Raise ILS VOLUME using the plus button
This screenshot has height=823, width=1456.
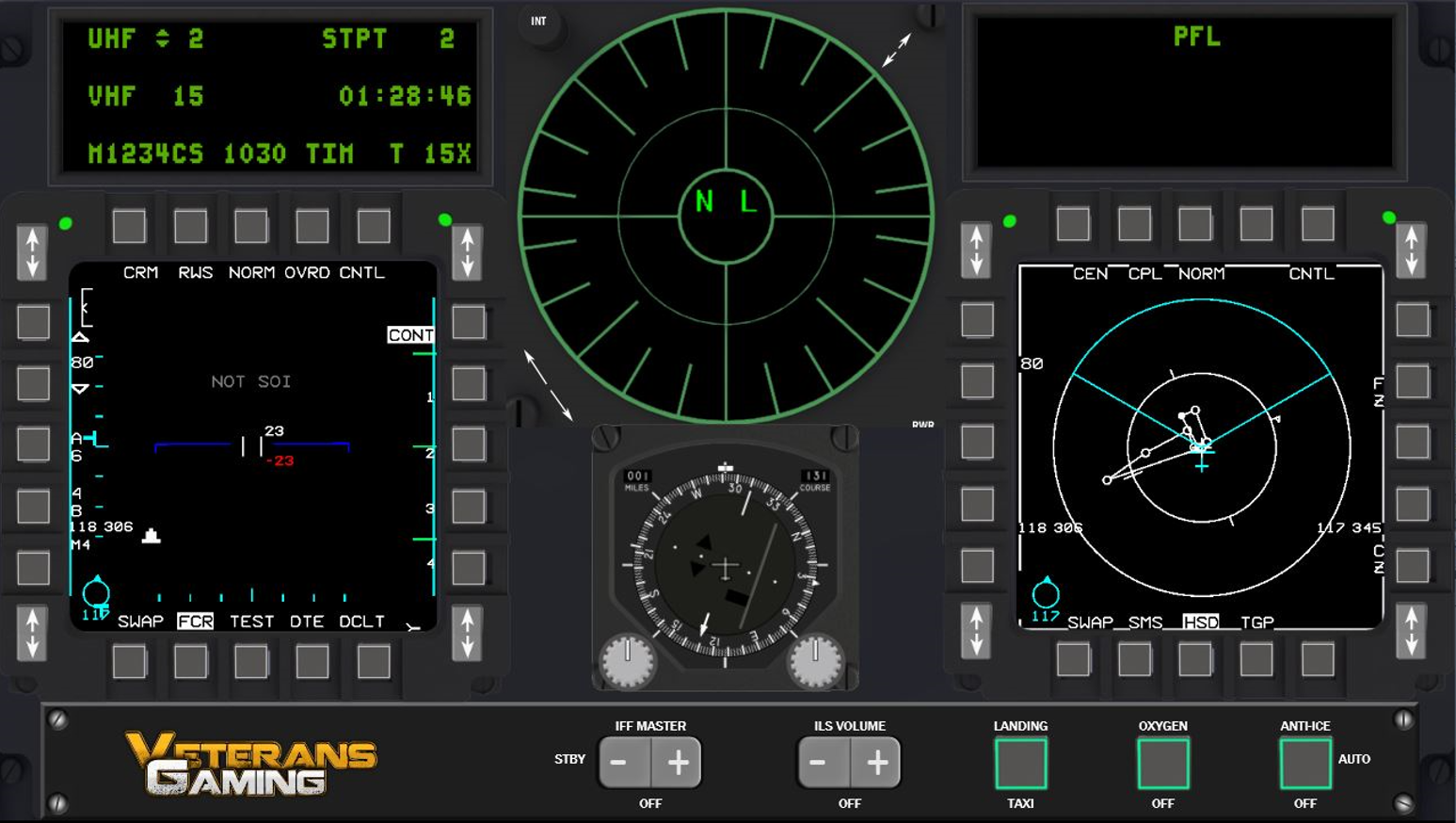pyautogui.click(x=876, y=763)
